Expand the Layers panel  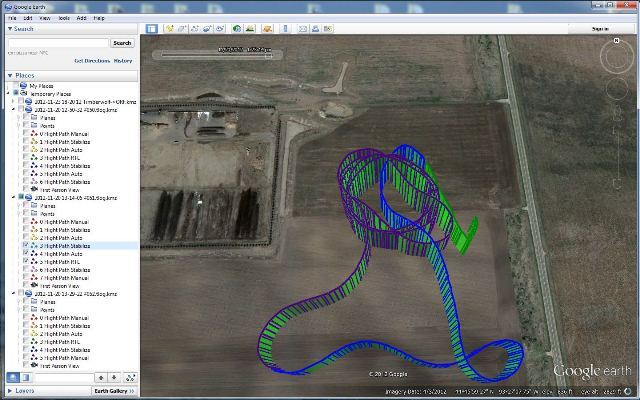[10, 391]
